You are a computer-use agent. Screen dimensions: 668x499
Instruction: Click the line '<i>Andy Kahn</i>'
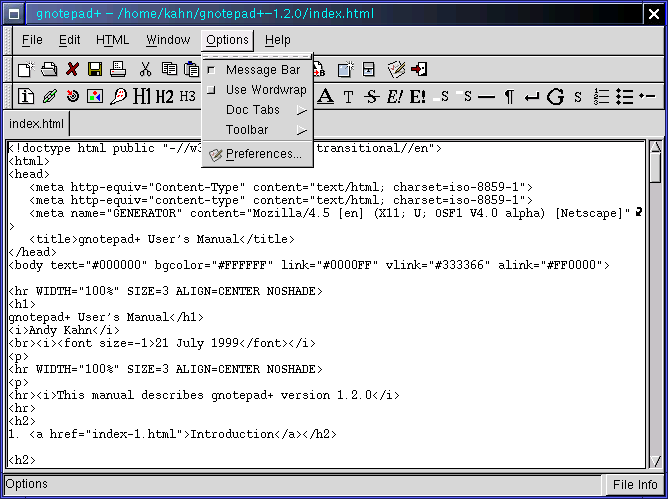pos(64,330)
